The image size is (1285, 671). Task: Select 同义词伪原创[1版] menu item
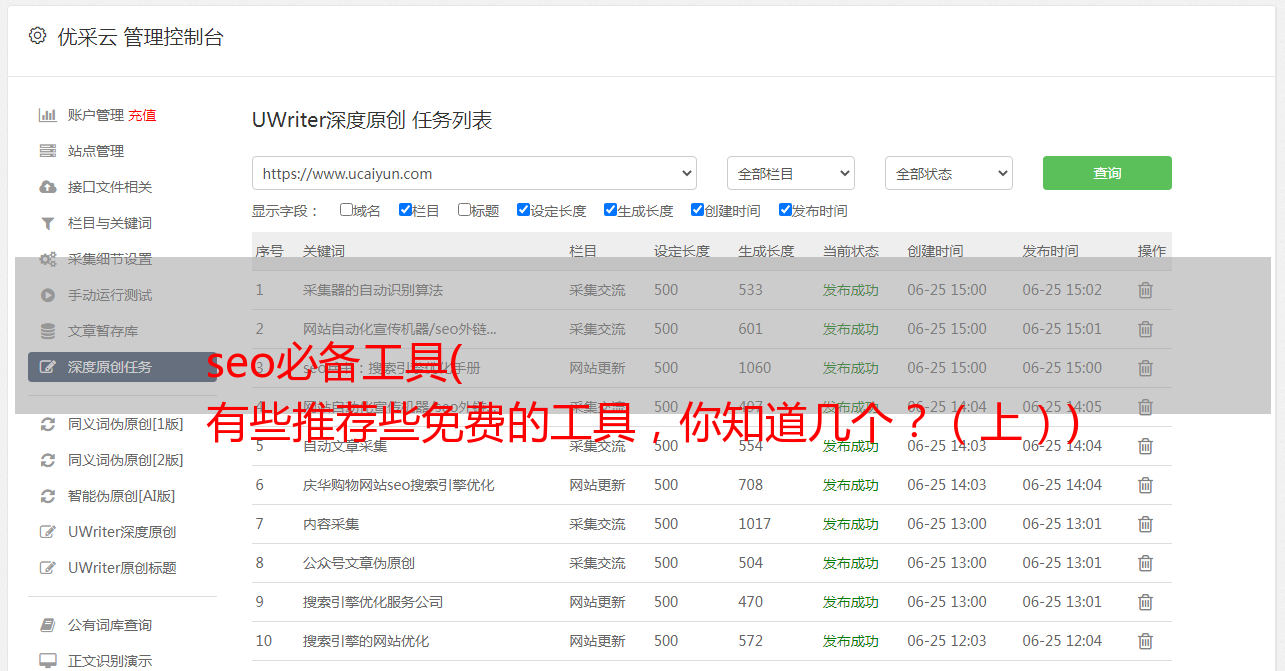coord(125,424)
